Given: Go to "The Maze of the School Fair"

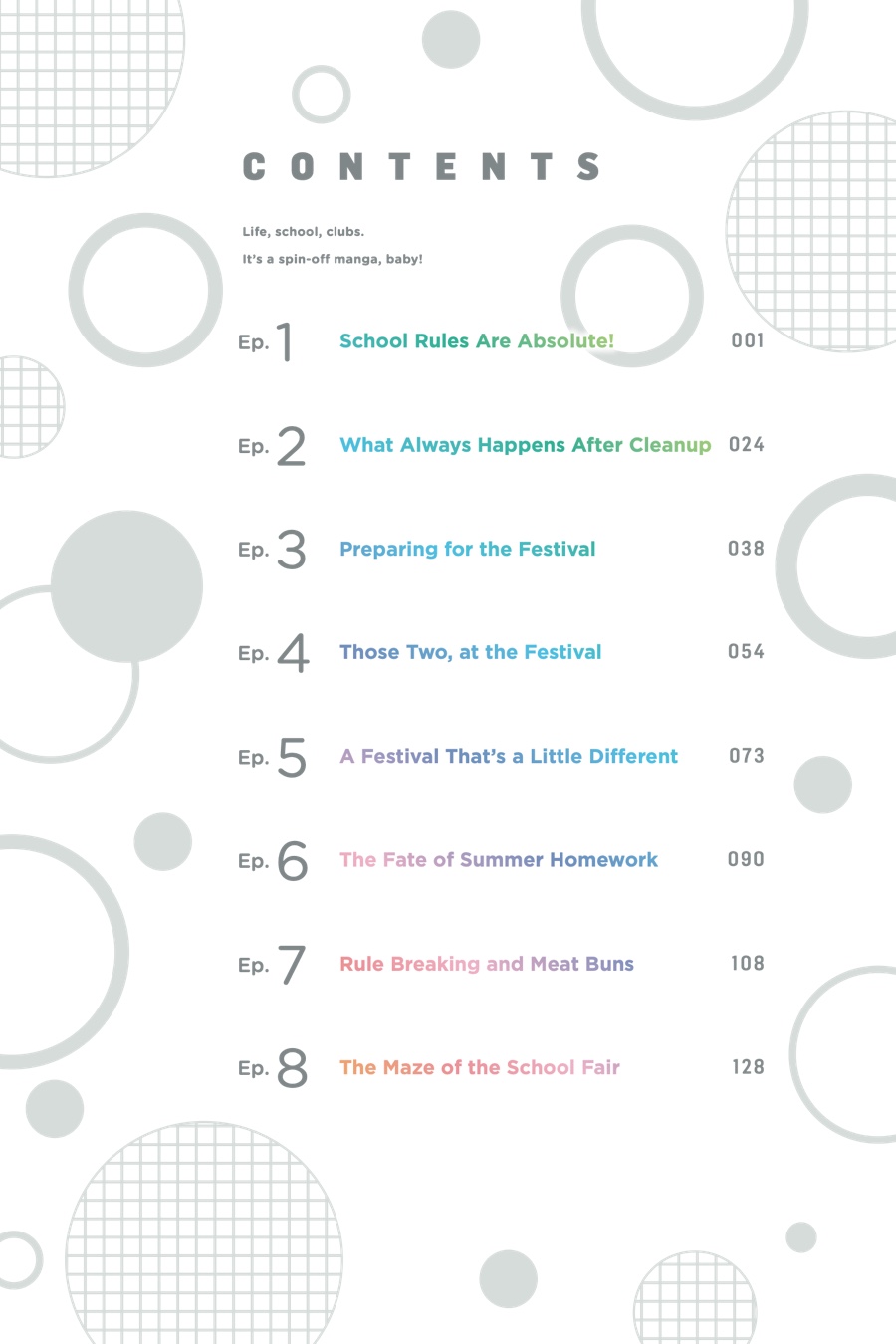Looking at the screenshot, I should [x=479, y=1067].
